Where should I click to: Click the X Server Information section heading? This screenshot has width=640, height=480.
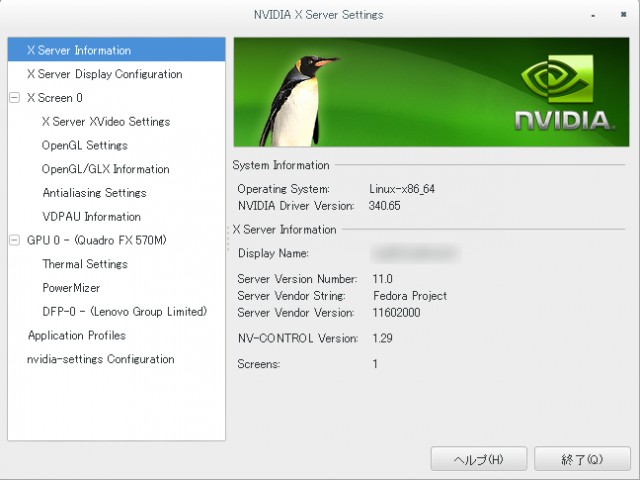284,229
